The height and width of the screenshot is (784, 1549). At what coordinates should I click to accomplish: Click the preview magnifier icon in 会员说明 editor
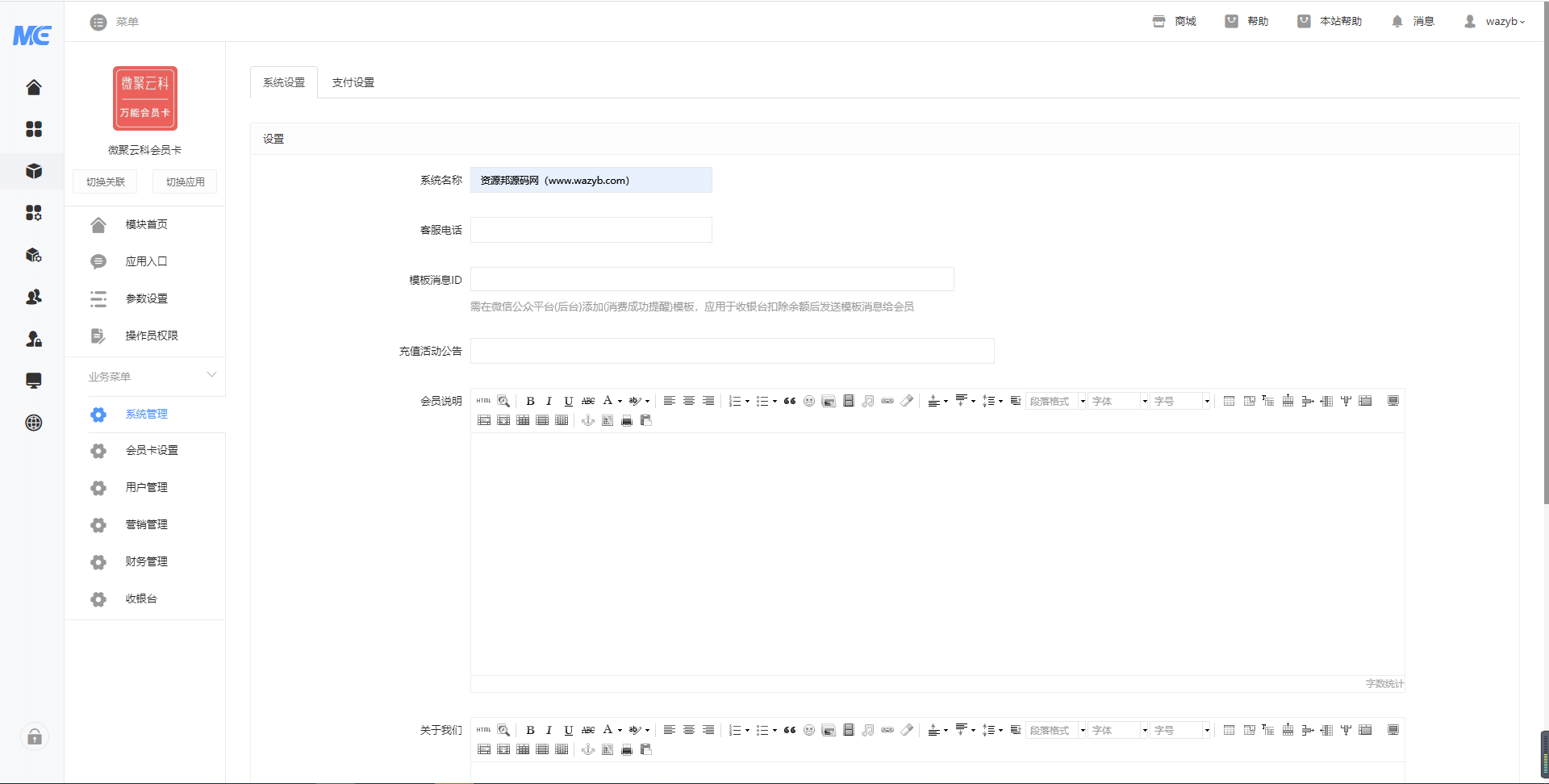[503, 401]
